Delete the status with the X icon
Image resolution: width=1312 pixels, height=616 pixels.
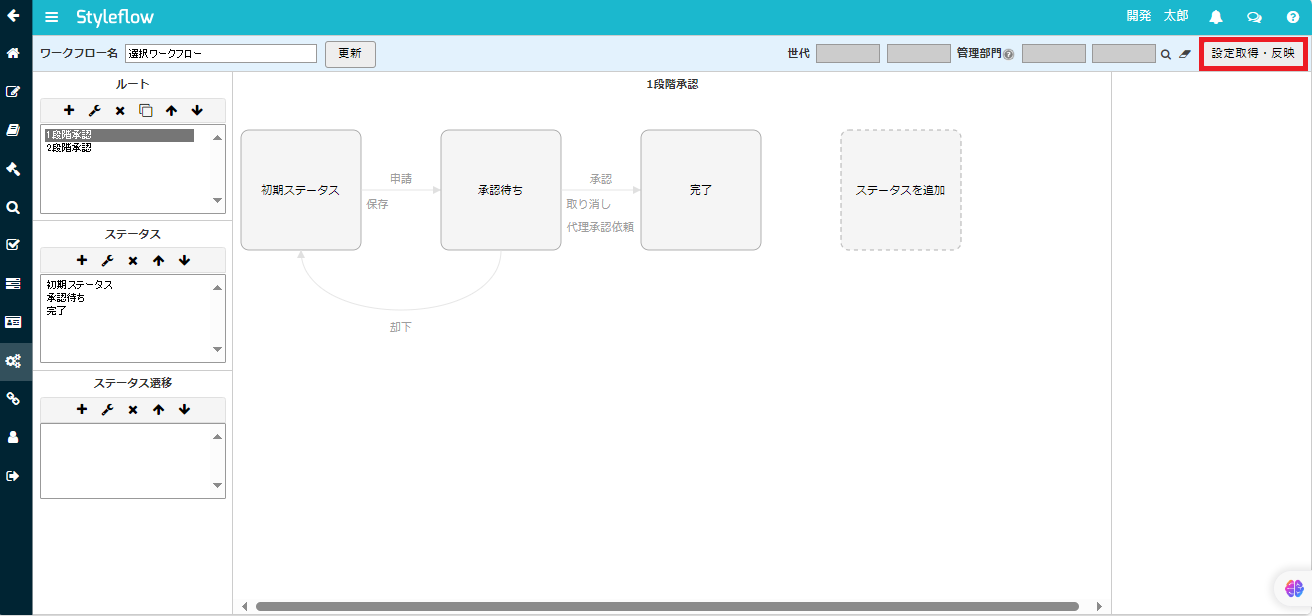click(x=133, y=260)
